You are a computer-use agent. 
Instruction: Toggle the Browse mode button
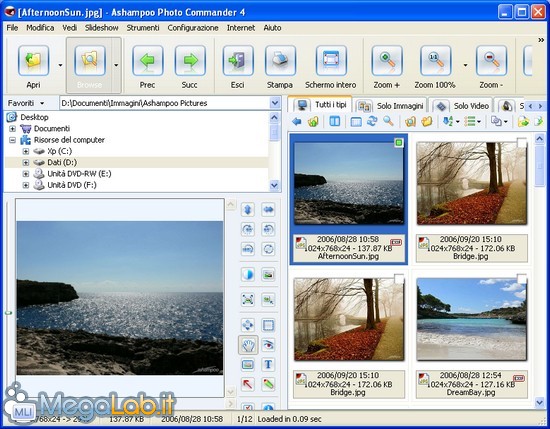(x=90, y=65)
